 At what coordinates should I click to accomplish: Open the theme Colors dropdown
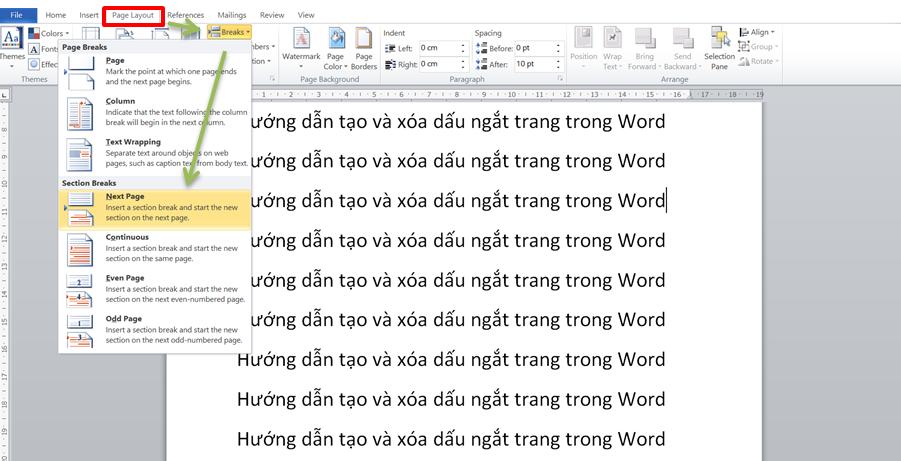49,33
